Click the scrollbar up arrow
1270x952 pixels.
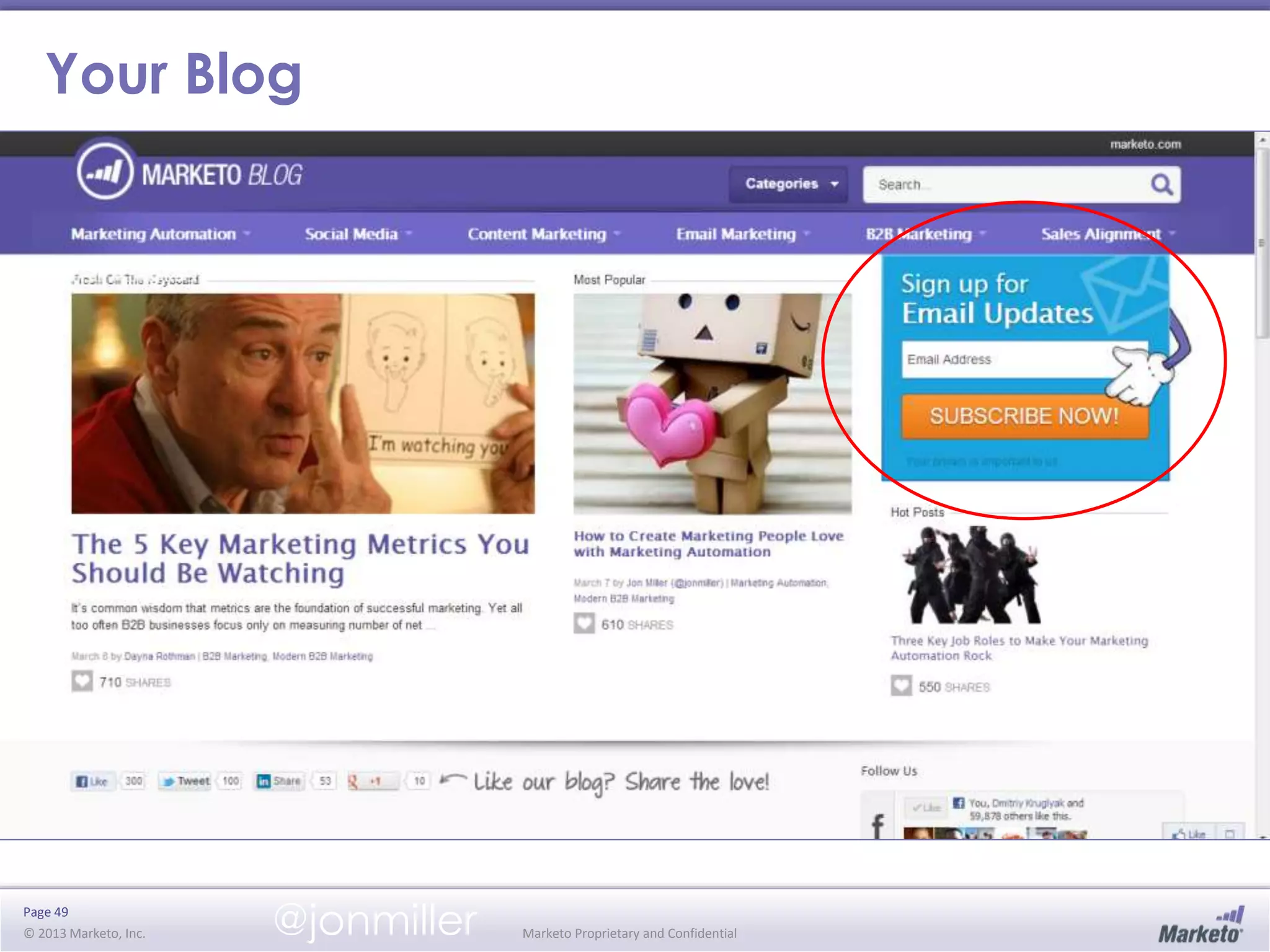(1262, 139)
